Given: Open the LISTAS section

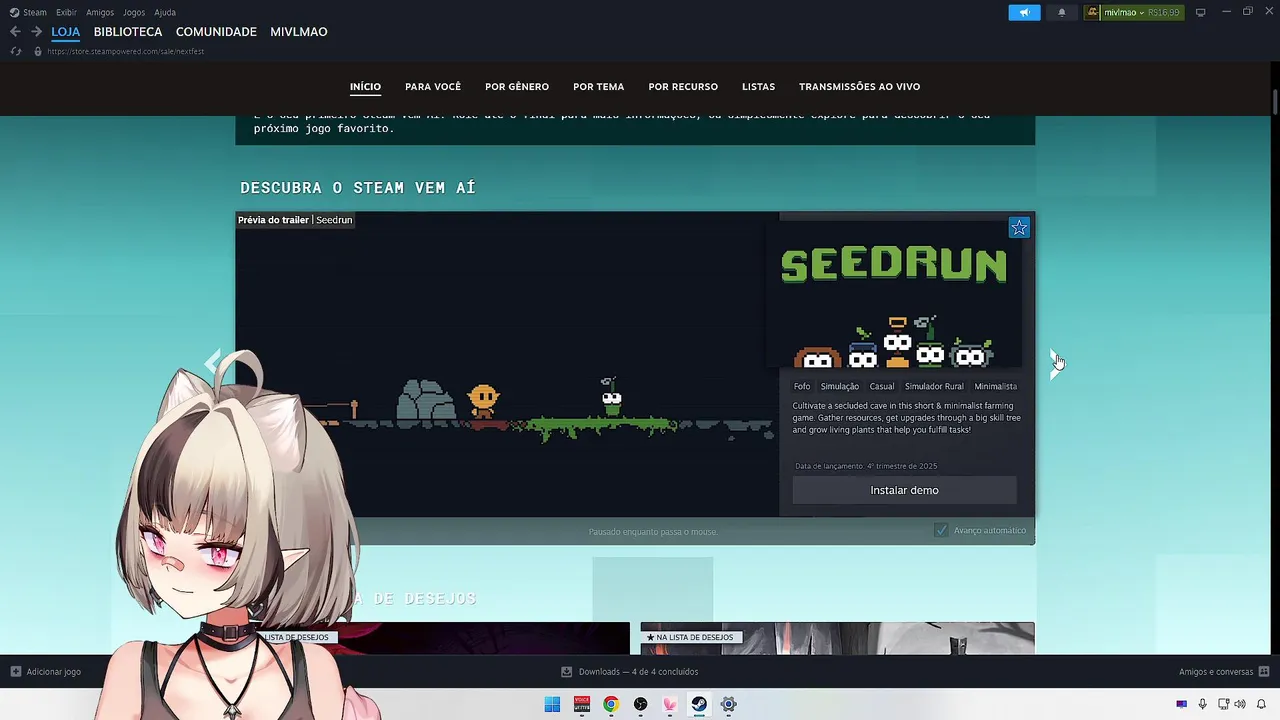Looking at the screenshot, I should [x=758, y=87].
